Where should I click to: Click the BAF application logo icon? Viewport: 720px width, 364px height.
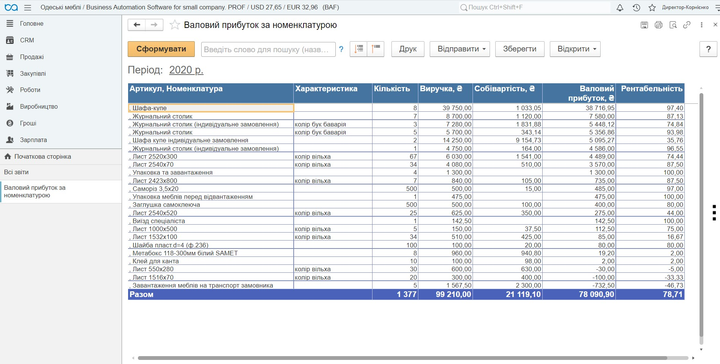coord(11,7)
